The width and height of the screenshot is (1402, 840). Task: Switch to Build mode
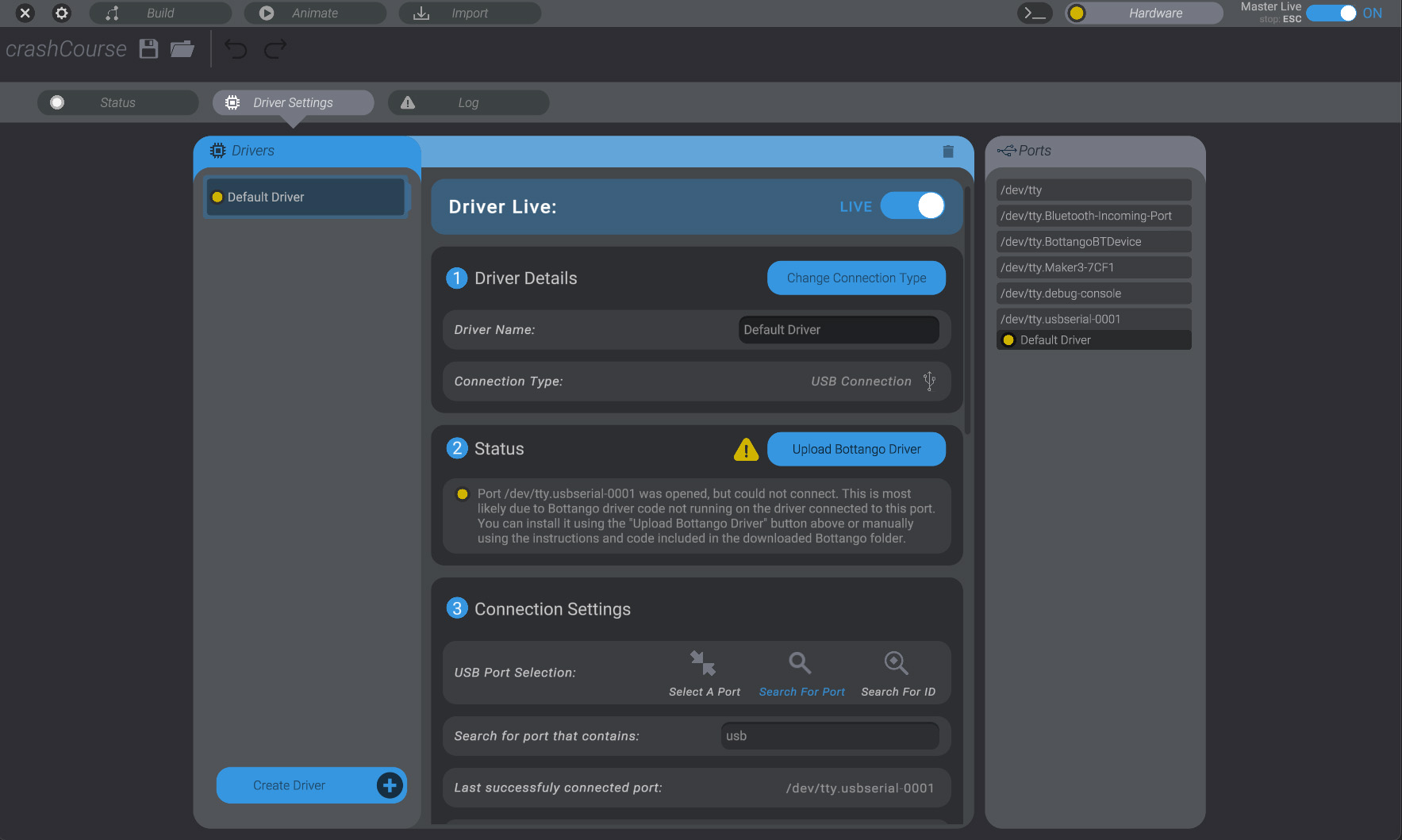pos(159,13)
